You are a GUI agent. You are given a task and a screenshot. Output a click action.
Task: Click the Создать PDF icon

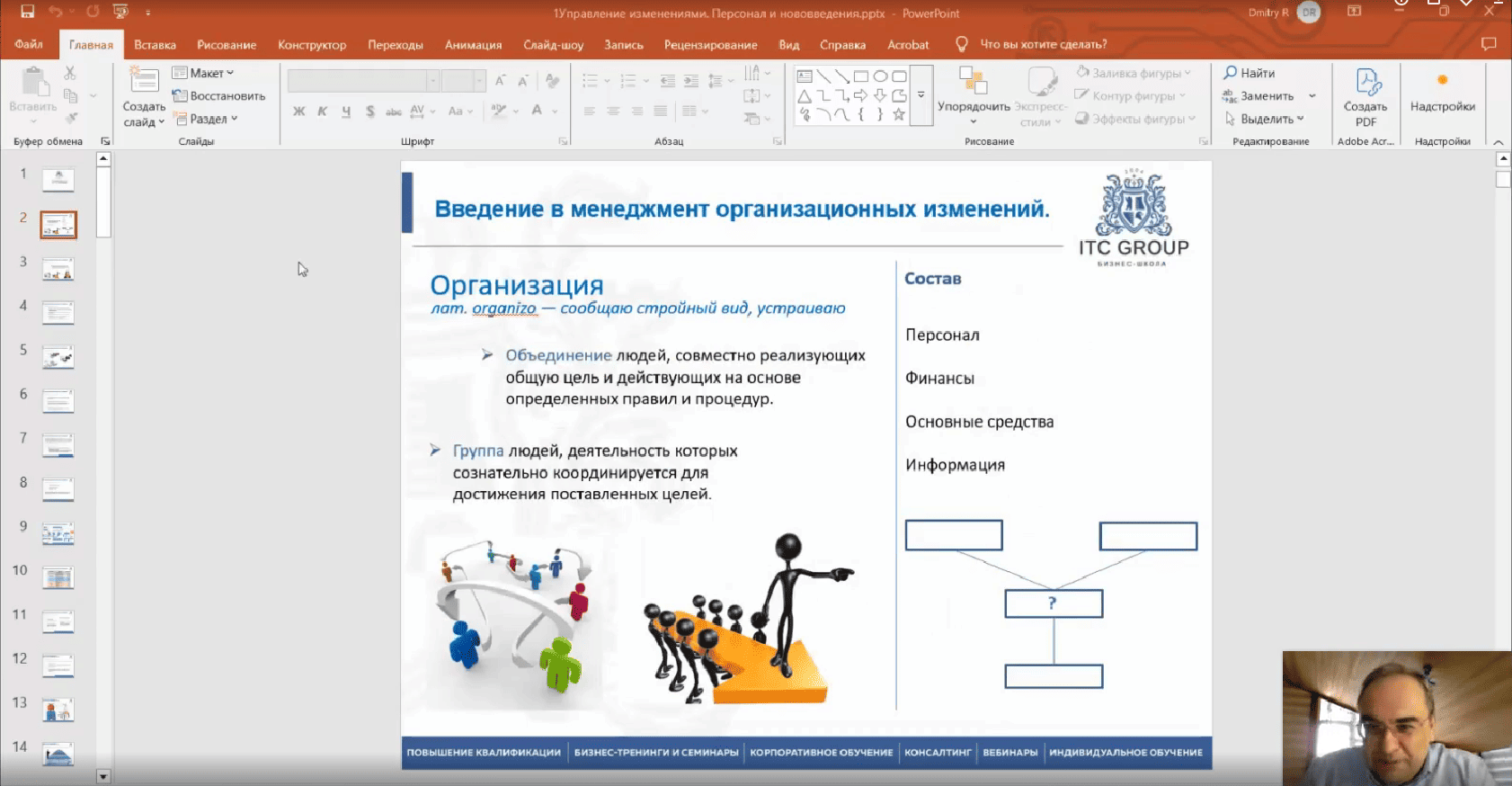(1365, 96)
